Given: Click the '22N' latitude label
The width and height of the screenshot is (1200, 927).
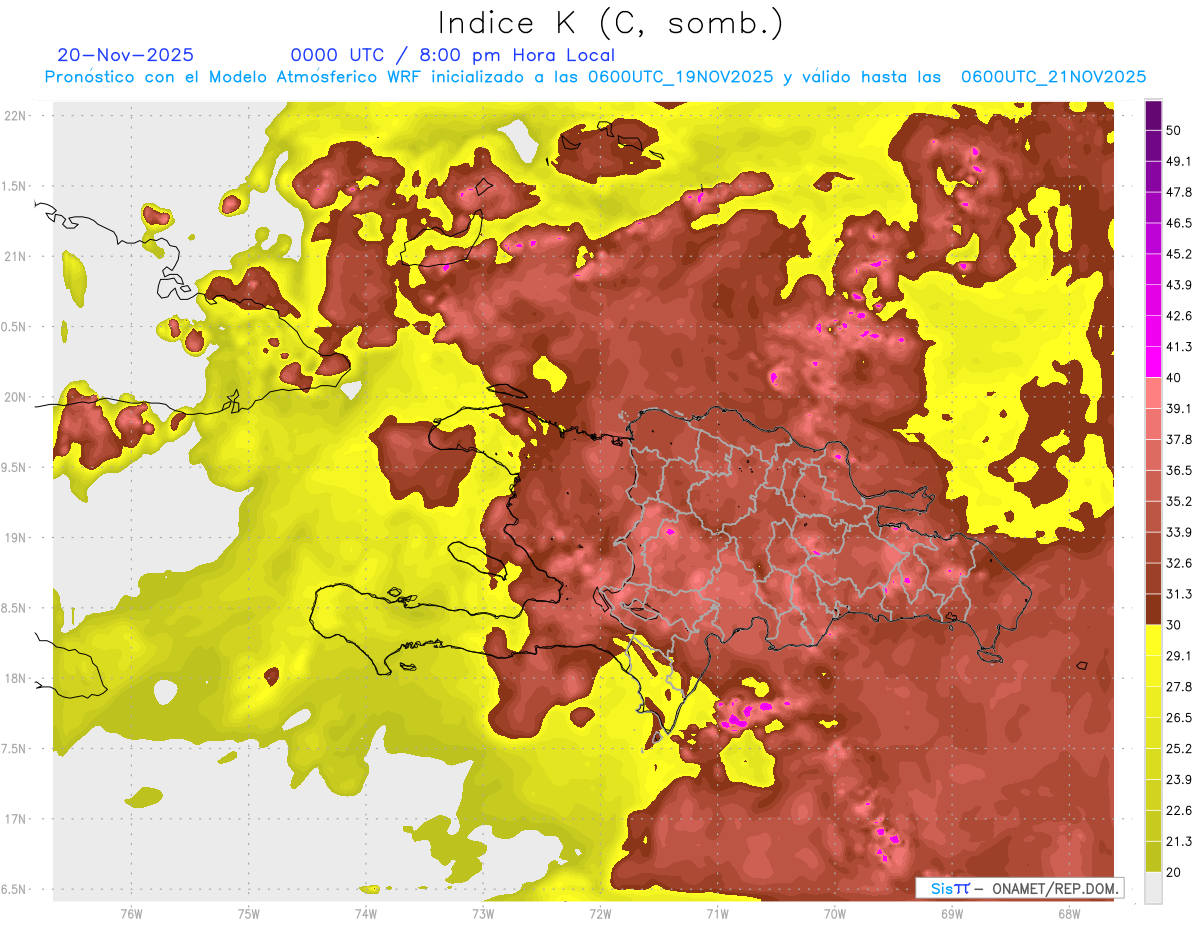Looking at the screenshot, I should pyautogui.click(x=15, y=116).
